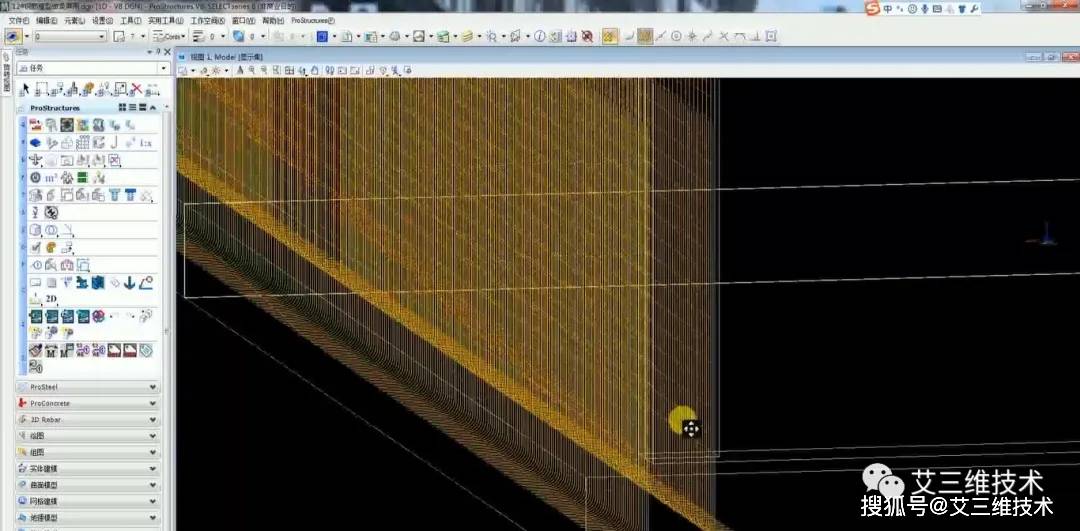
Task: Toggle the highlighted Keypoint snap mode
Action: coord(645,37)
